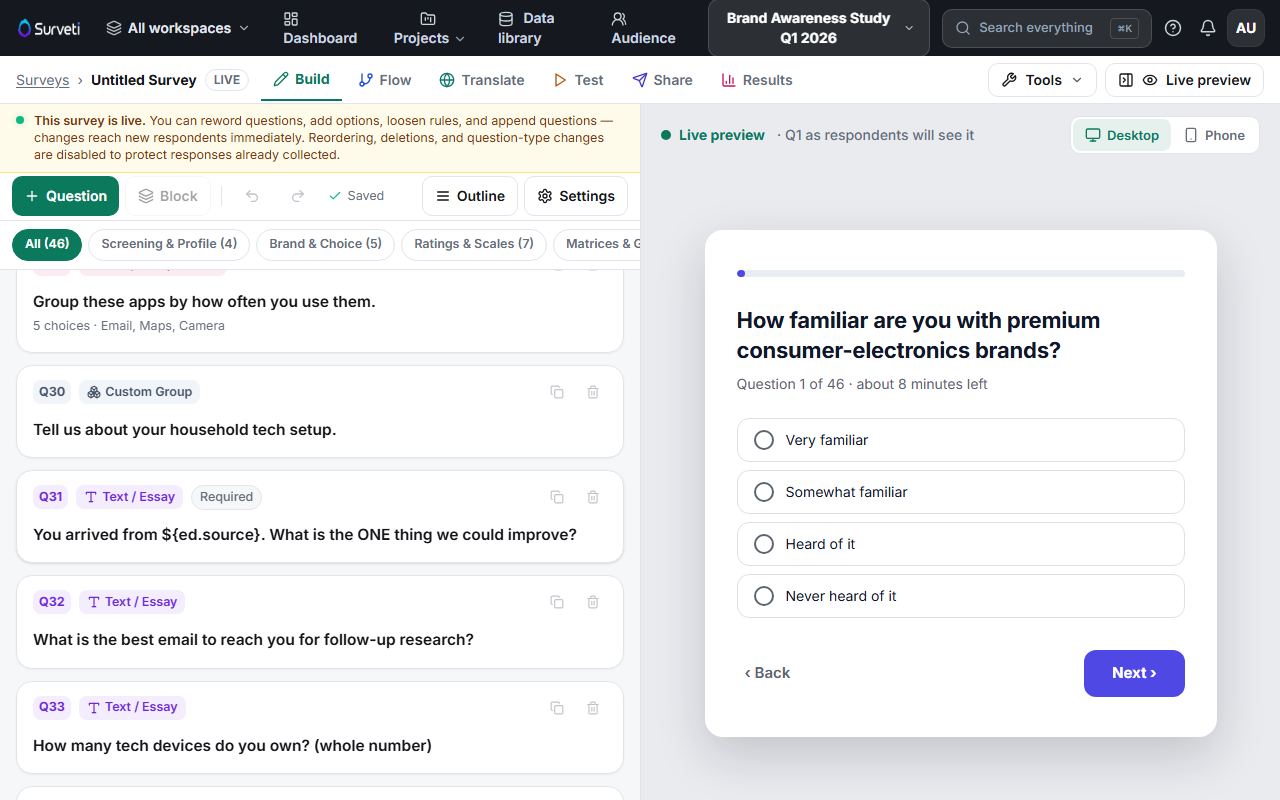Screen dimensions: 1280x800
Task: Click the Next button in the preview
Action: click(1134, 673)
